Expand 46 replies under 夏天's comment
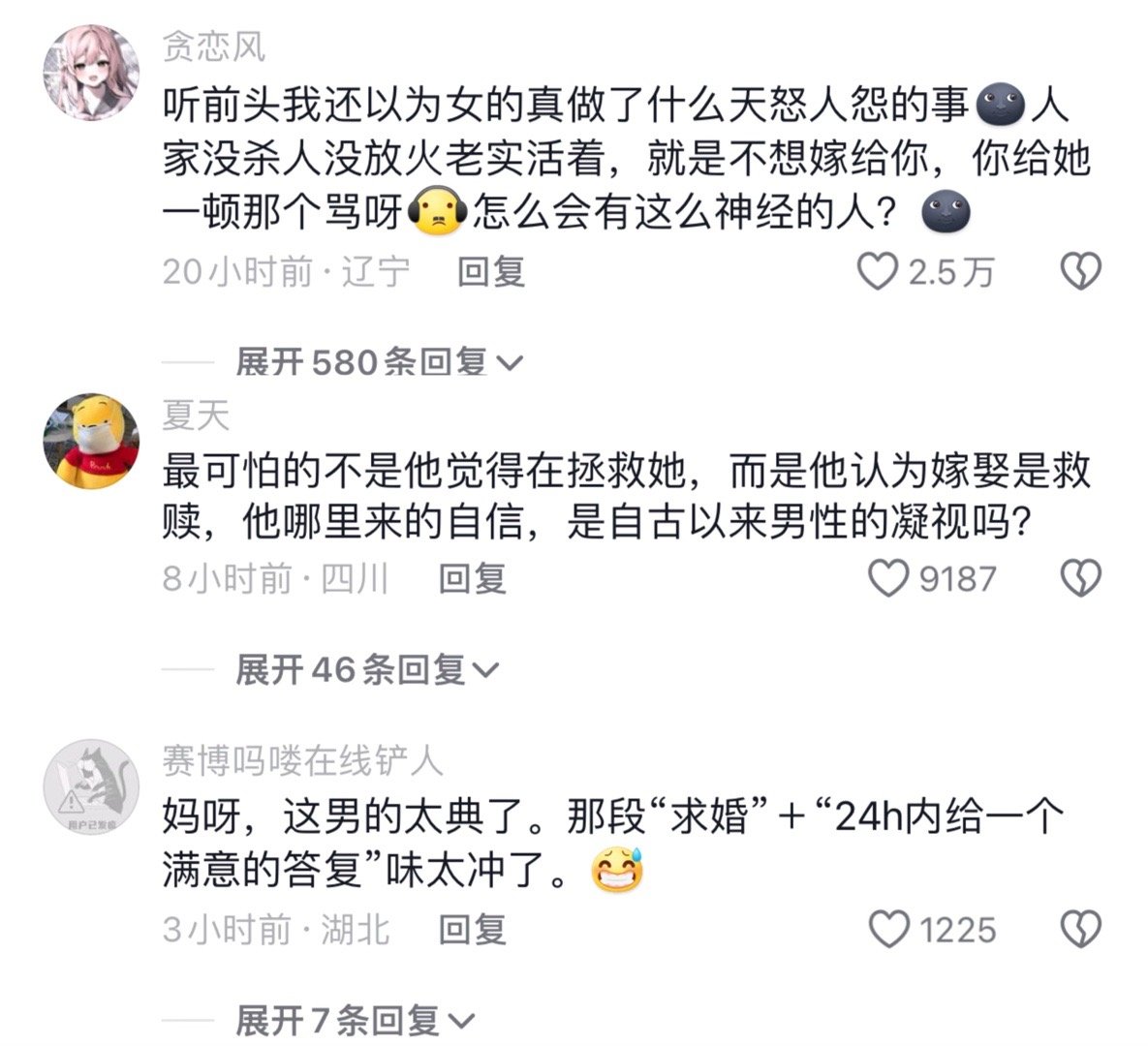The width and height of the screenshot is (1148, 1046). 367,669
